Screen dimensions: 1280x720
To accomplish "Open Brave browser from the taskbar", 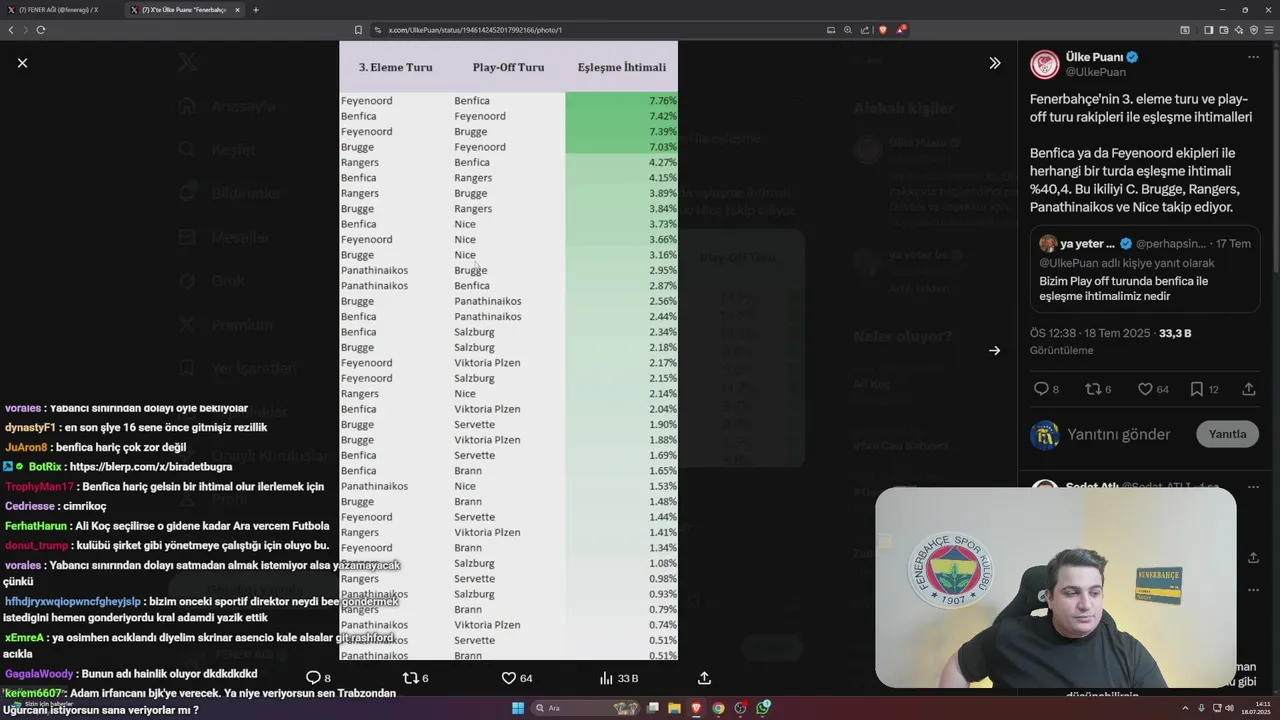I will pyautogui.click(x=697, y=708).
